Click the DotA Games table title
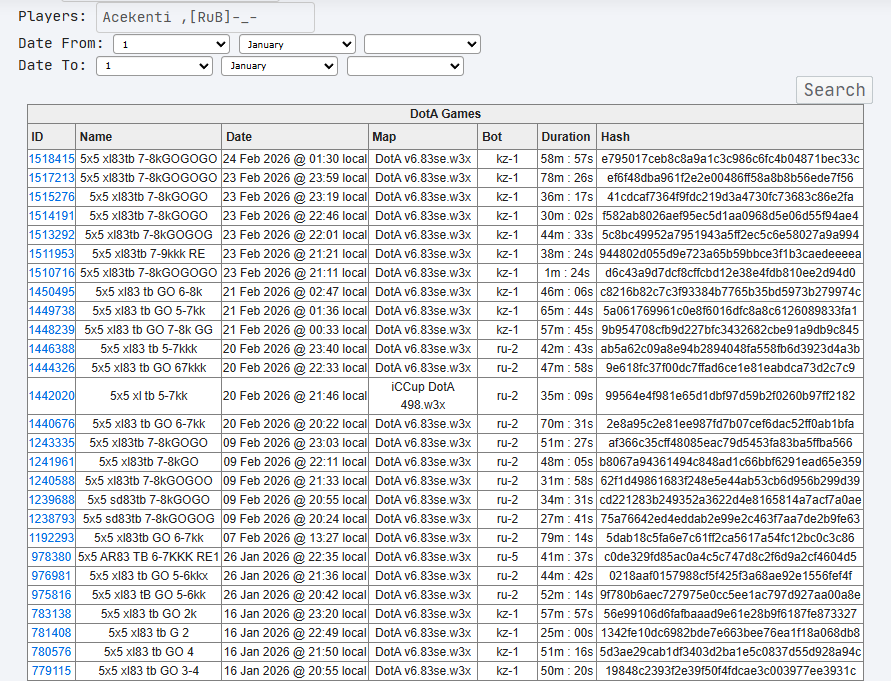This screenshot has height=681, width=891. [446, 114]
